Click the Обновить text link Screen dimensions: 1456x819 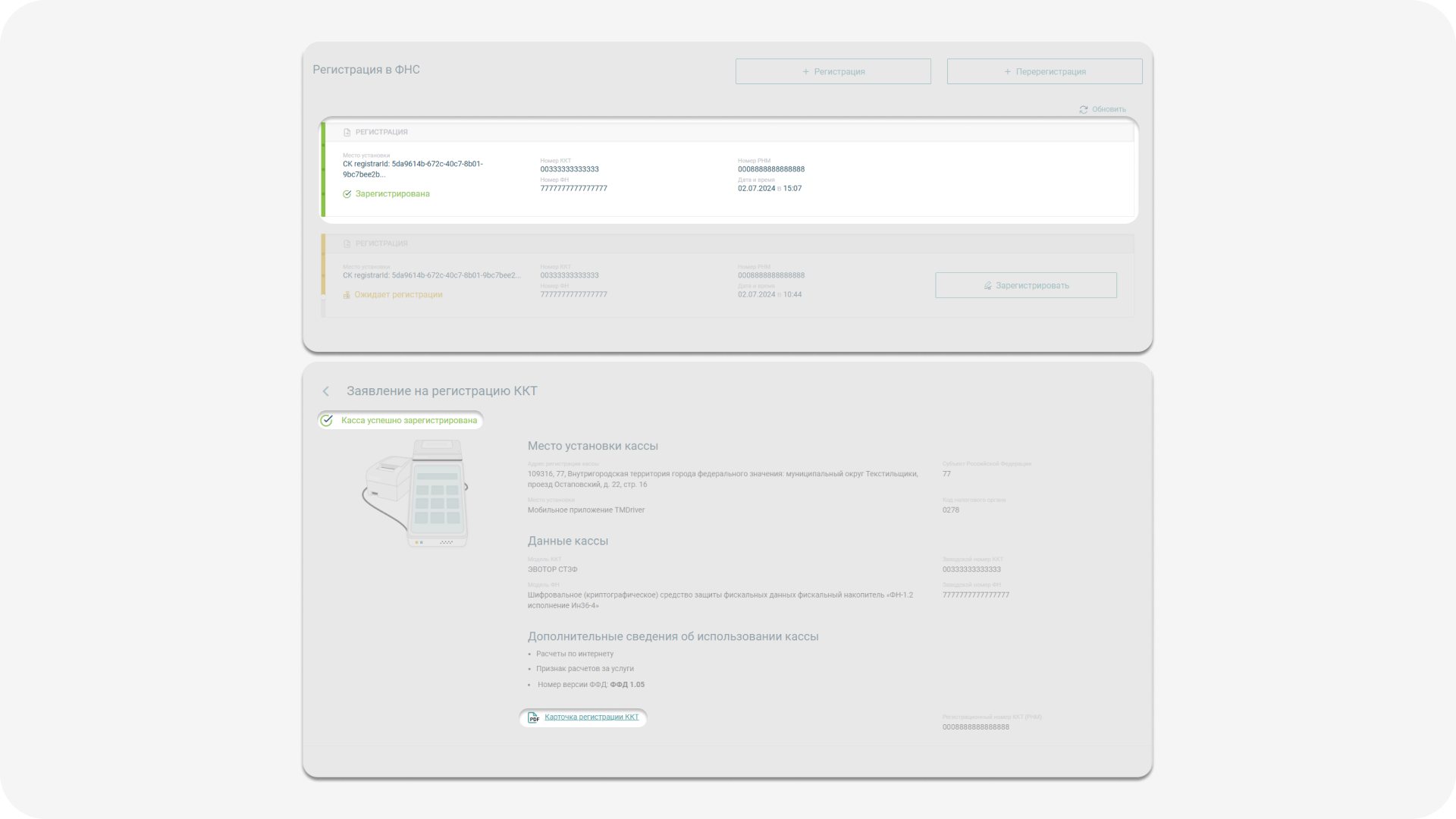pos(1109,110)
